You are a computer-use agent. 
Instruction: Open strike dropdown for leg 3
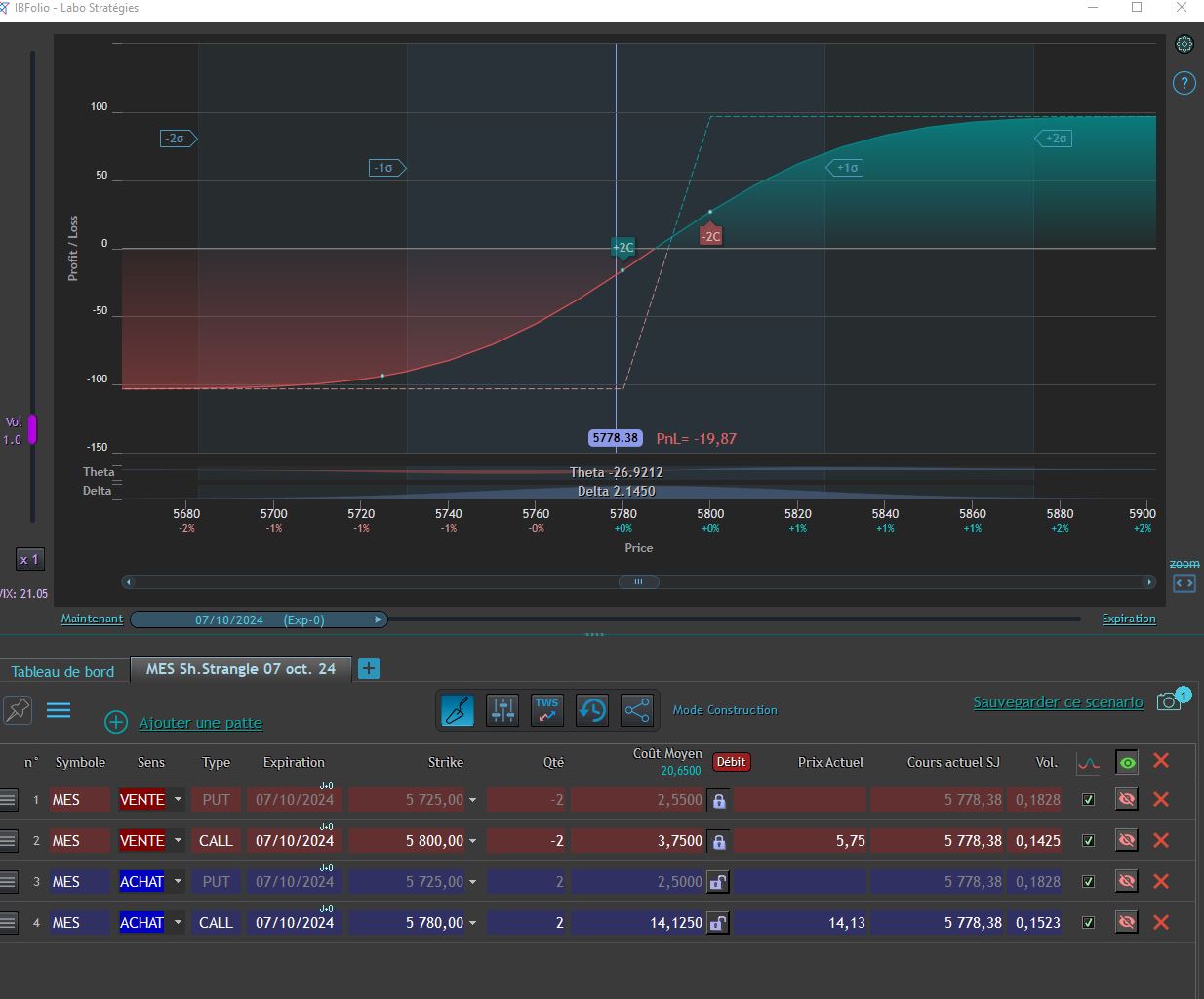(x=473, y=882)
